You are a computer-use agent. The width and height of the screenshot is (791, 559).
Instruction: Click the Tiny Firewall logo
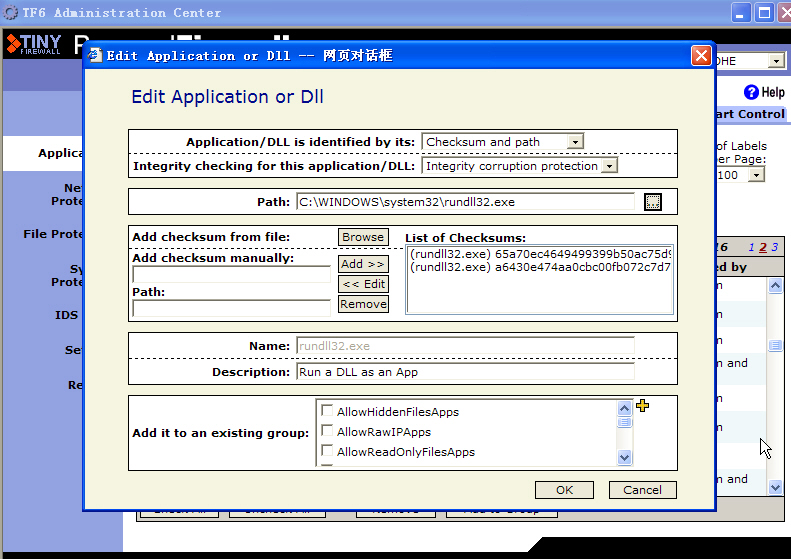pos(33,45)
